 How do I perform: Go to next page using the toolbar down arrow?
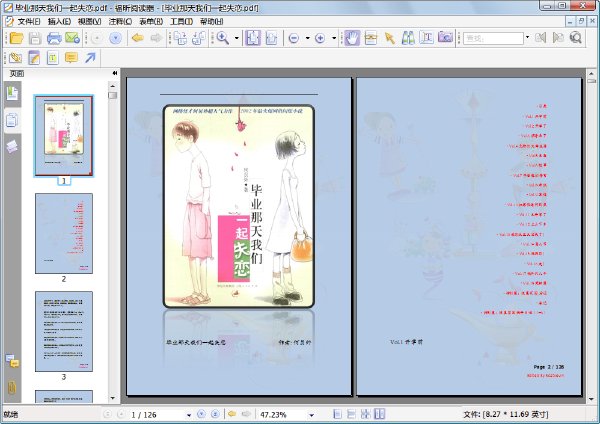[x=116, y=38]
